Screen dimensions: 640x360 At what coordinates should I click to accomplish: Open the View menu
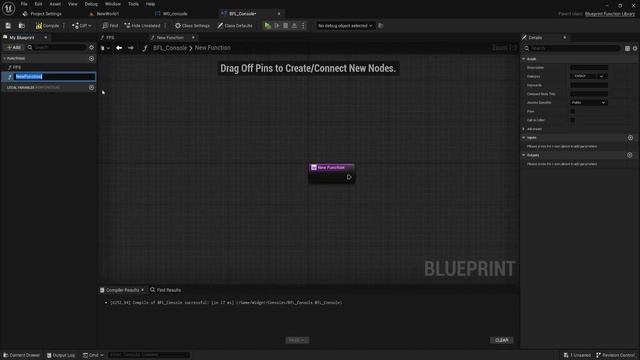click(73, 4)
